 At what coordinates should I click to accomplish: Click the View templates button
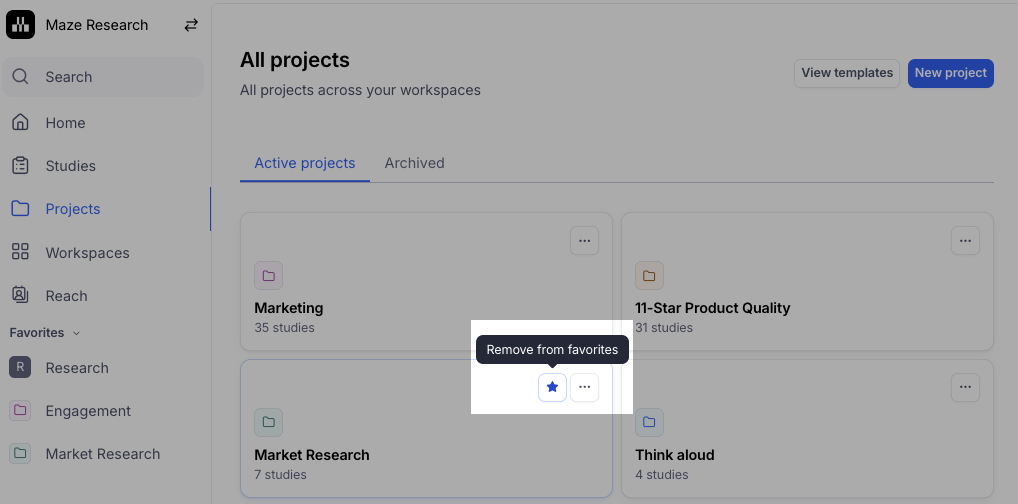coord(847,73)
